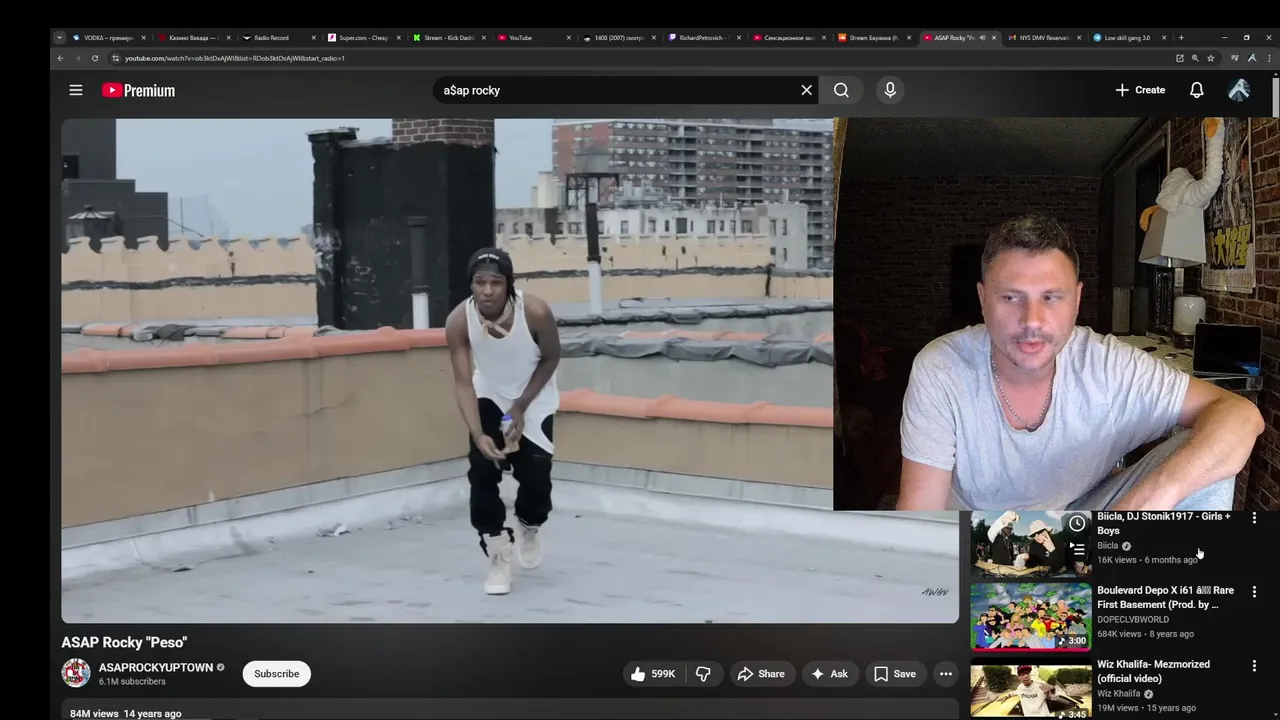Open options for Wiz Khalifa Mezmorized

[1254, 666]
